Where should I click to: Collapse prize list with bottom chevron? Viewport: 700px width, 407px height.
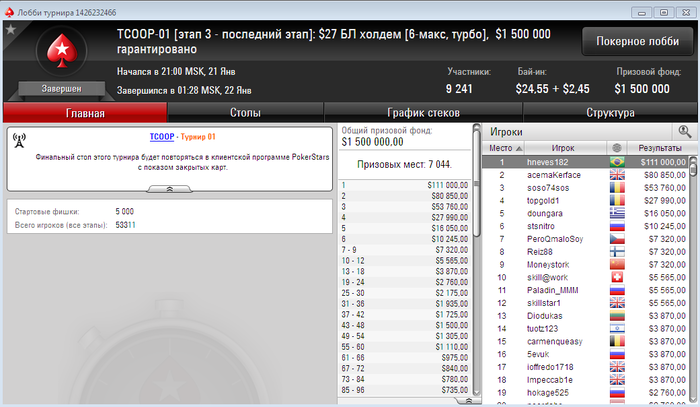click(468, 401)
